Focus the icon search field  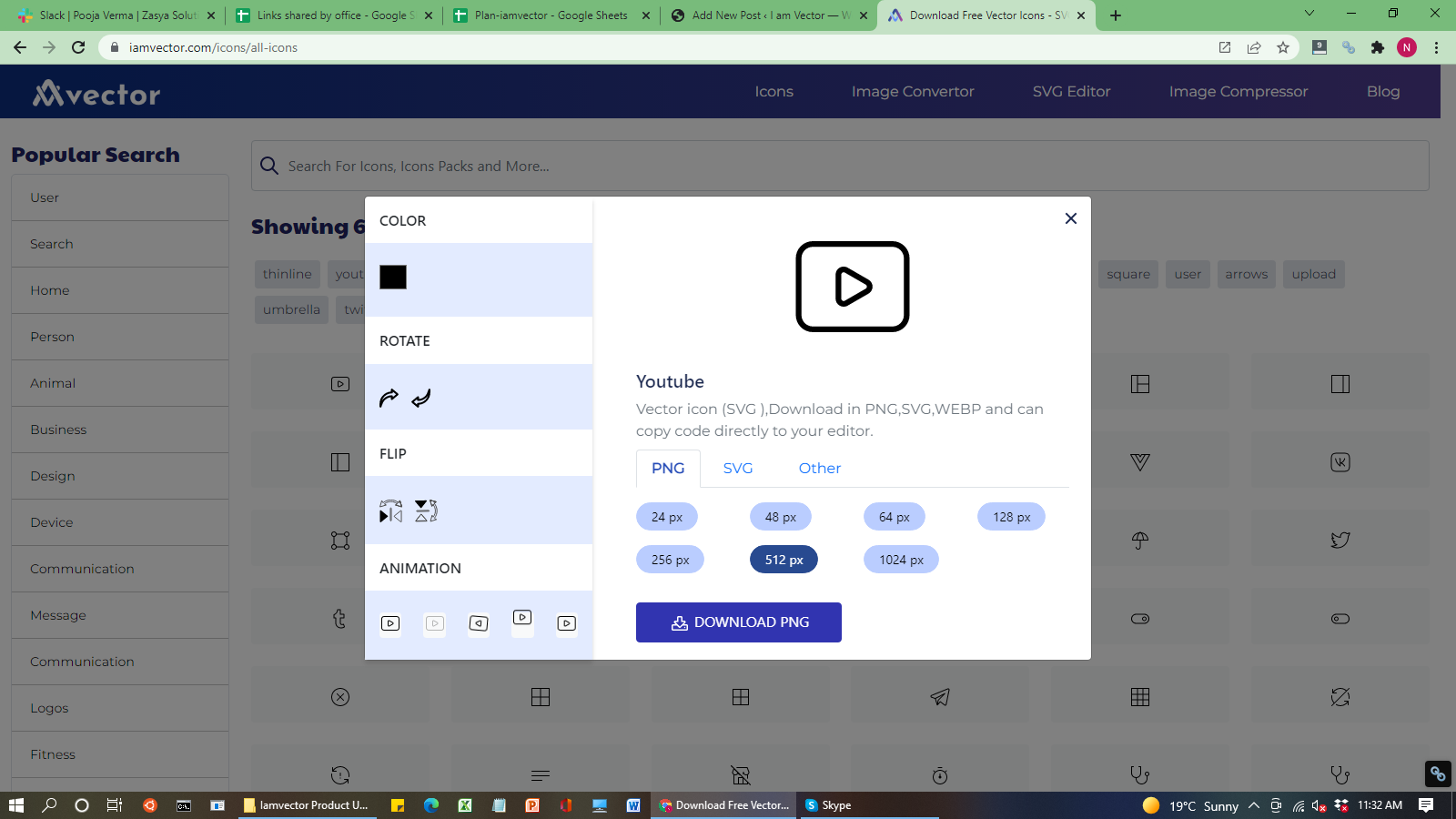coord(837,166)
